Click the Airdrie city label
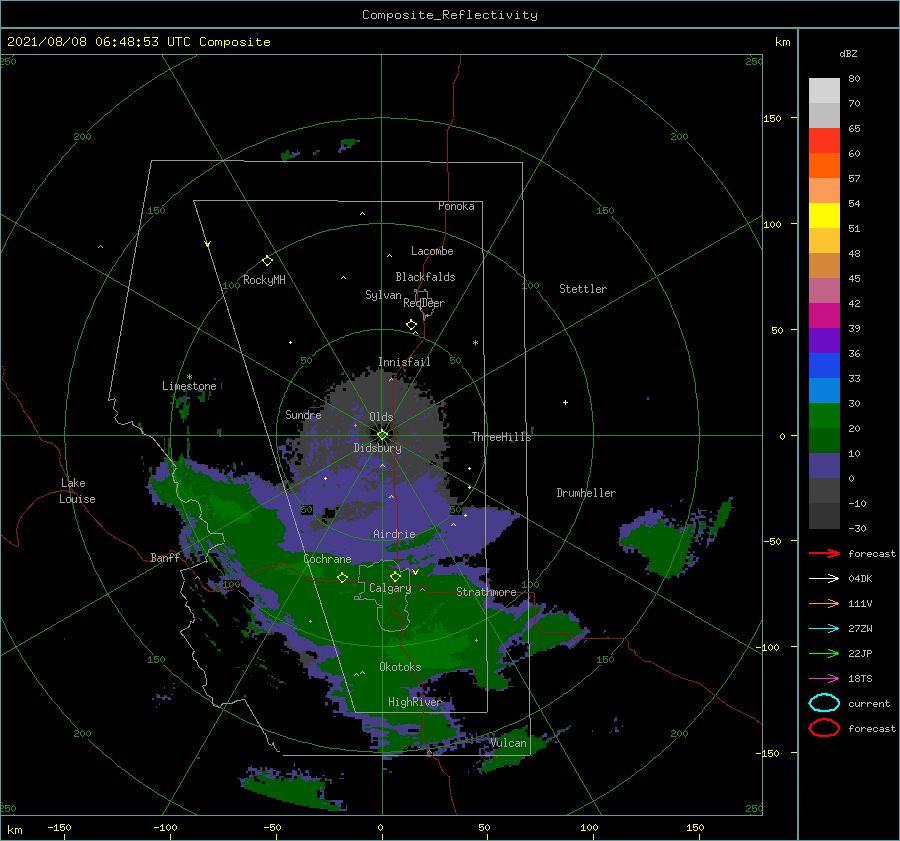Image resolution: width=900 pixels, height=841 pixels. pos(394,534)
